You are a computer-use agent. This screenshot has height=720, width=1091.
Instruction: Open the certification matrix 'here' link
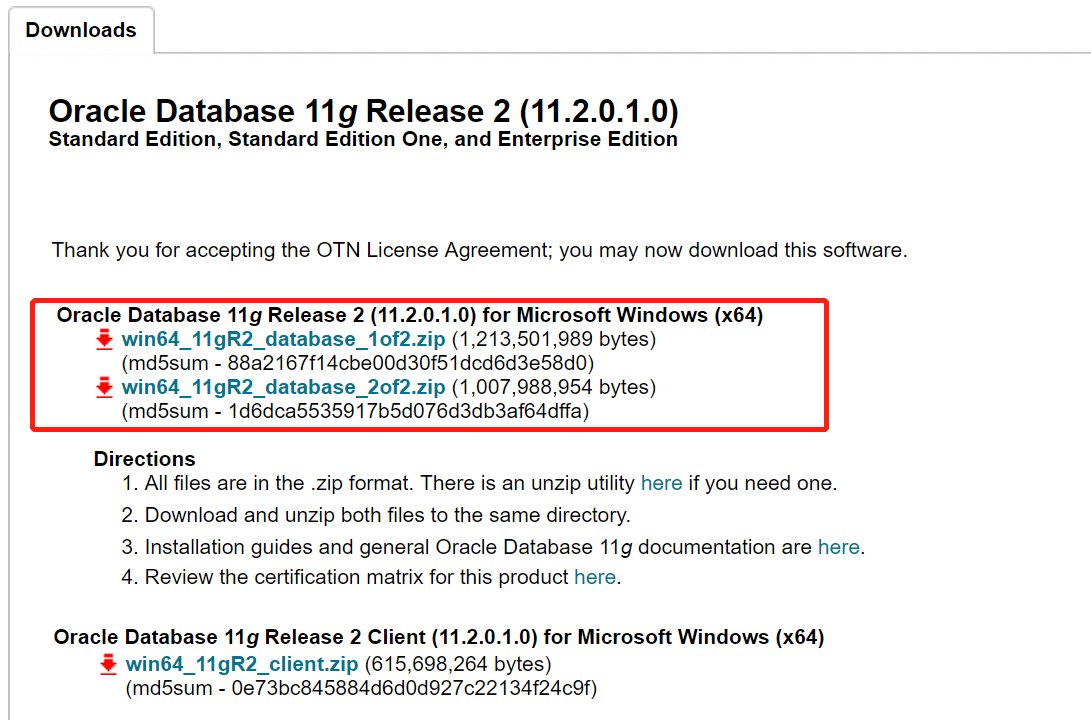[x=595, y=578]
